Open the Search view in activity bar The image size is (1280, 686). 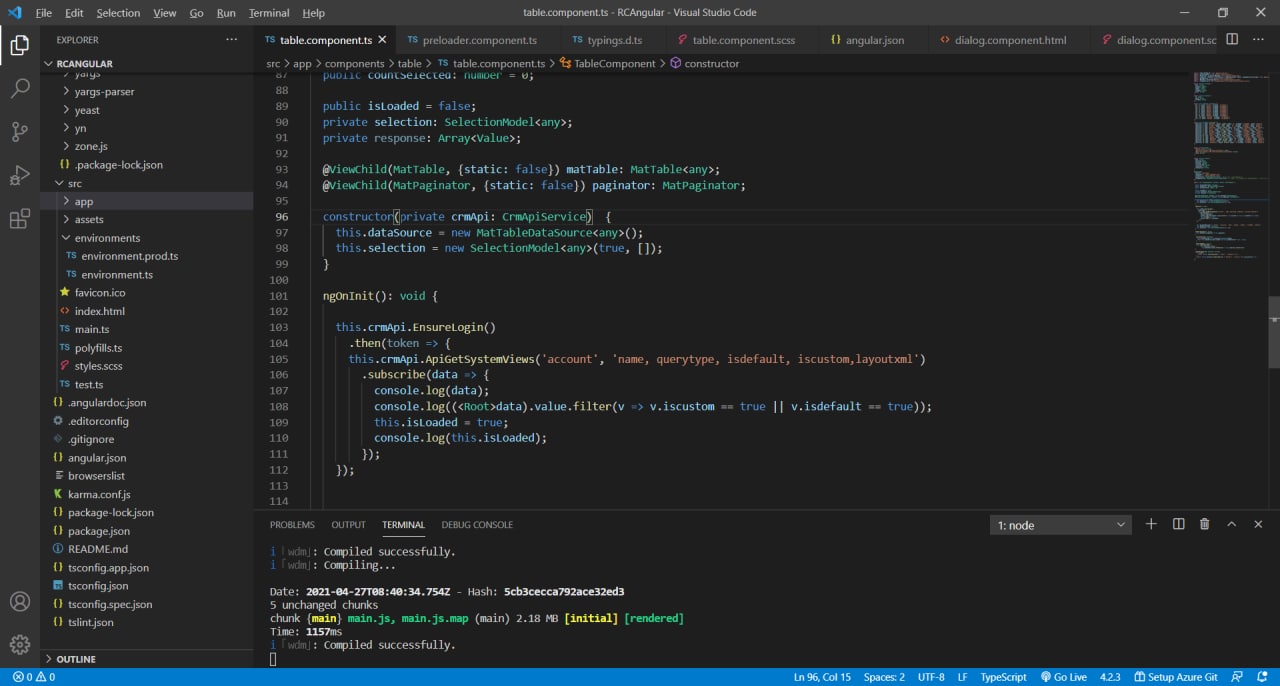click(x=19, y=88)
